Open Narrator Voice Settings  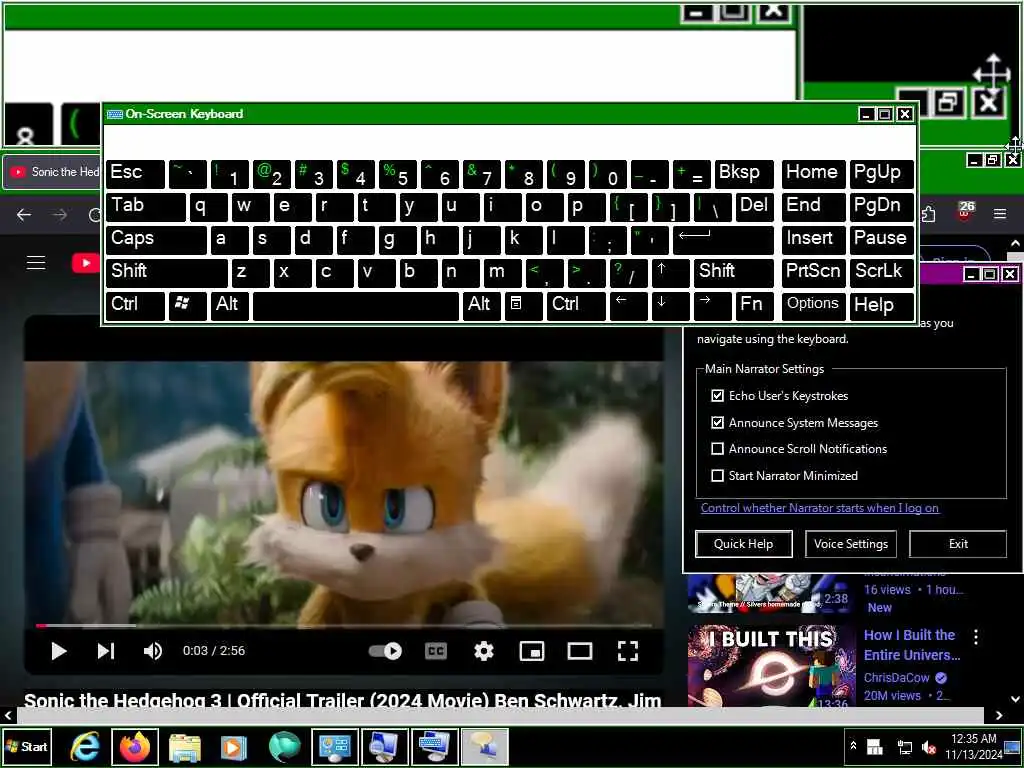click(x=851, y=544)
